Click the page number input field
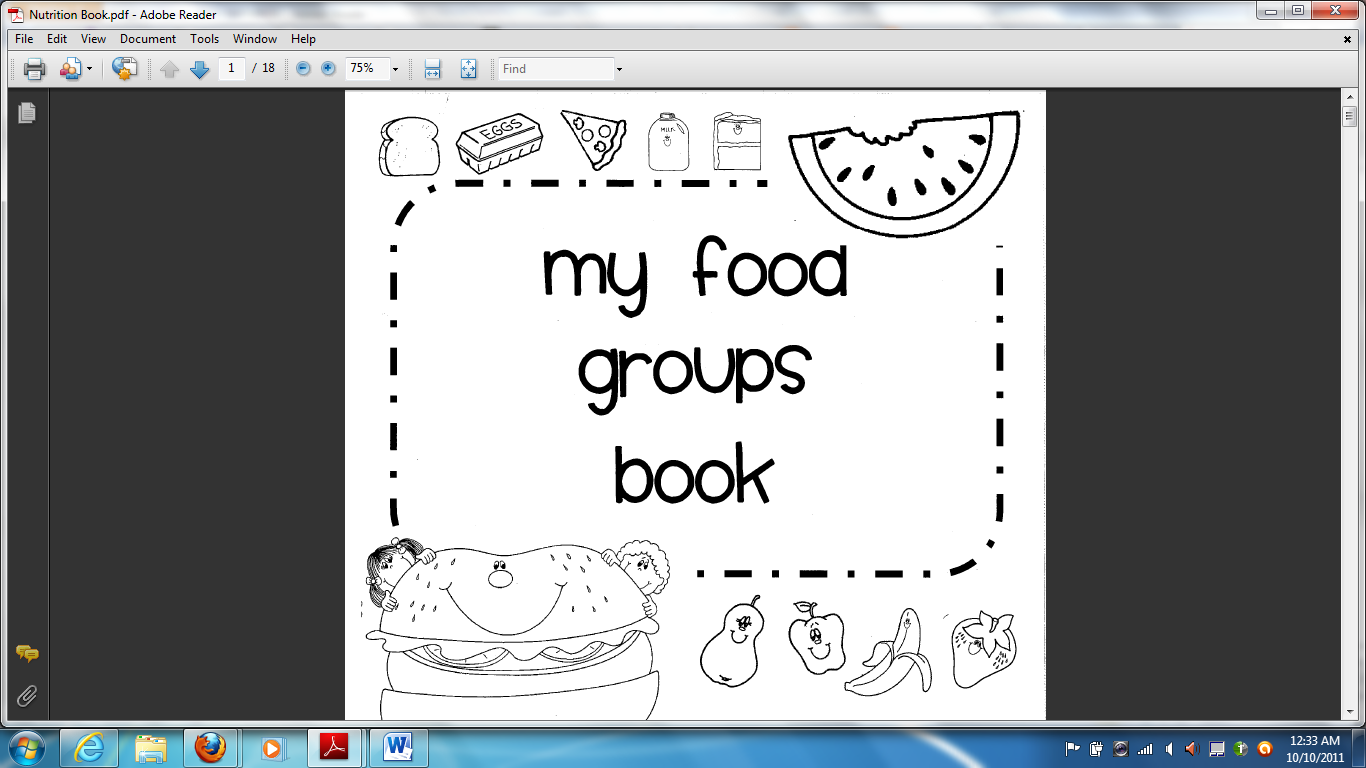Screen dimensions: 1366x768 (231, 69)
